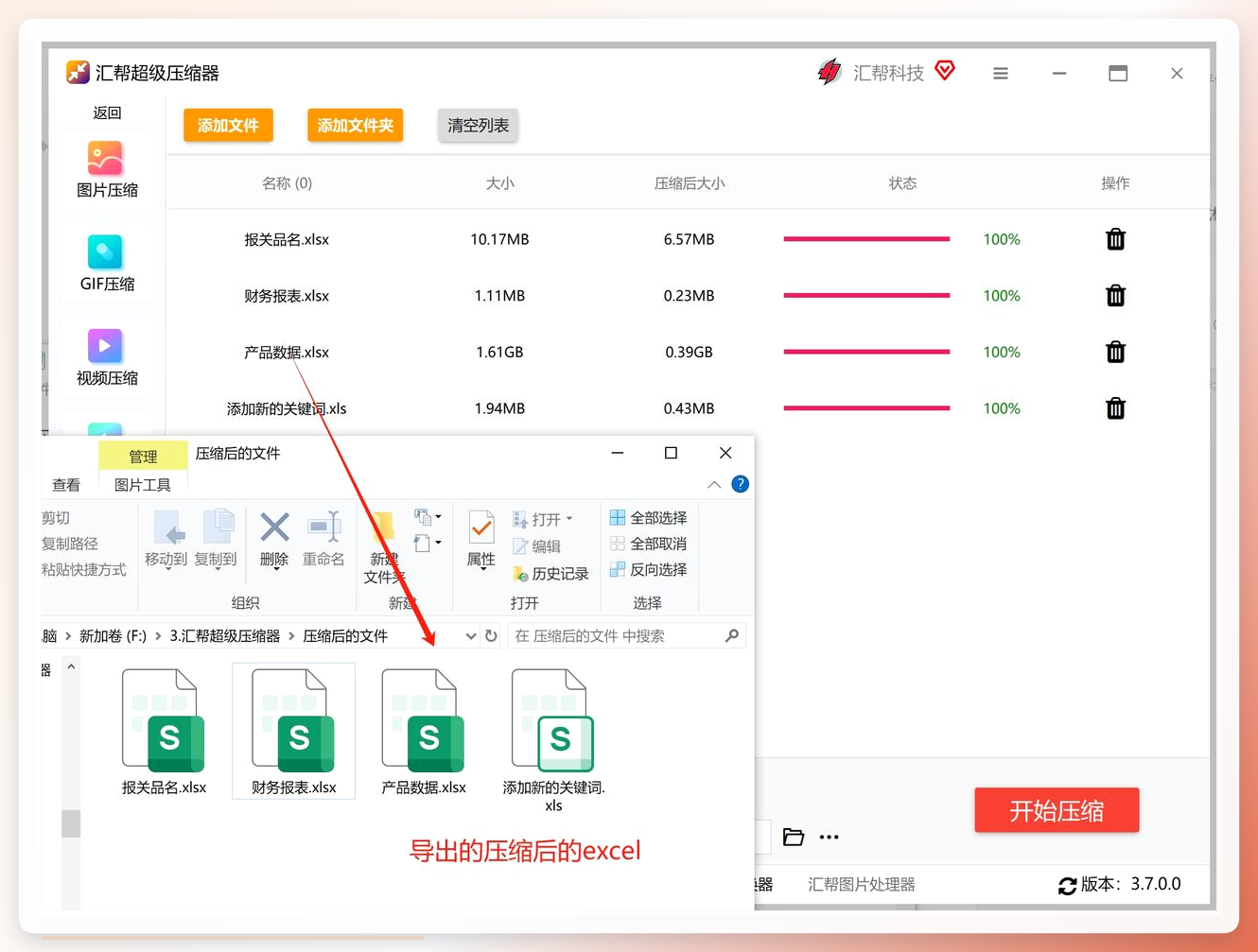Screen dimensions: 1258x952
Task: Click the 报关品名.xlsx progress bar
Action: pyautogui.click(x=866, y=239)
